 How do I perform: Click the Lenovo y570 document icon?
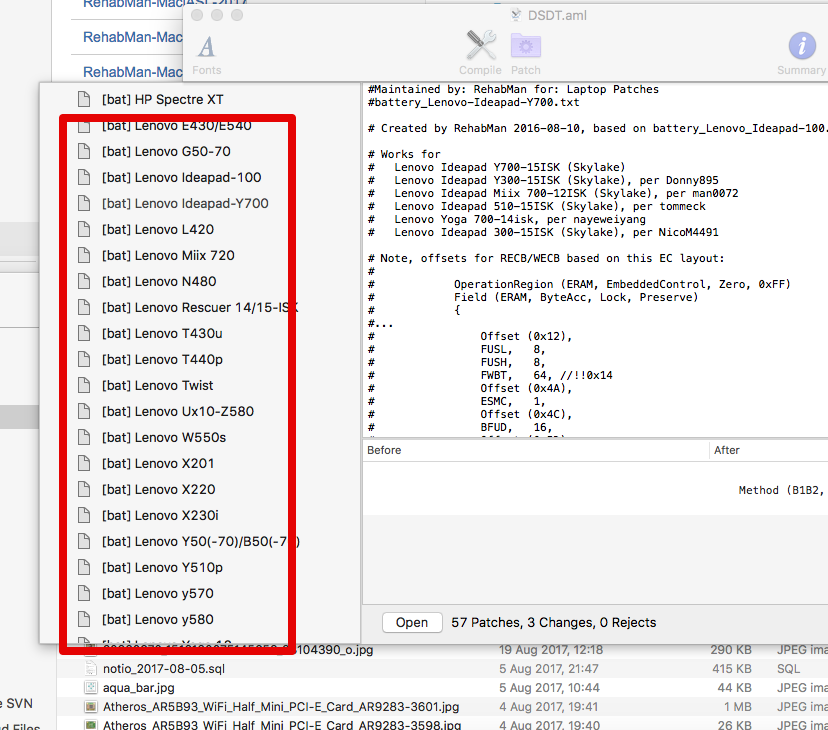tap(83, 594)
